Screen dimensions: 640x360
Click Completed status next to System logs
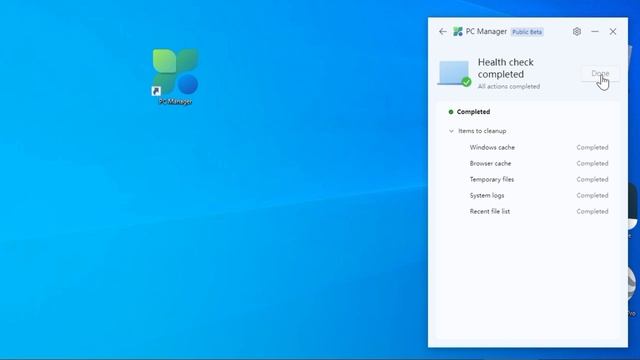pos(592,196)
